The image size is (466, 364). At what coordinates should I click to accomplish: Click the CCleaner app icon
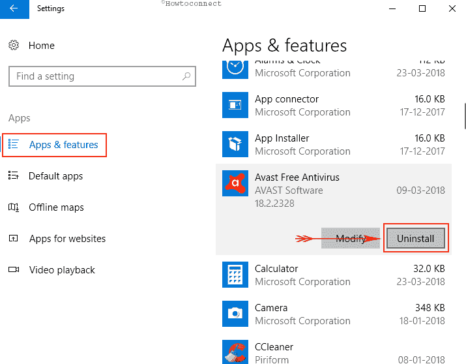[235, 352]
